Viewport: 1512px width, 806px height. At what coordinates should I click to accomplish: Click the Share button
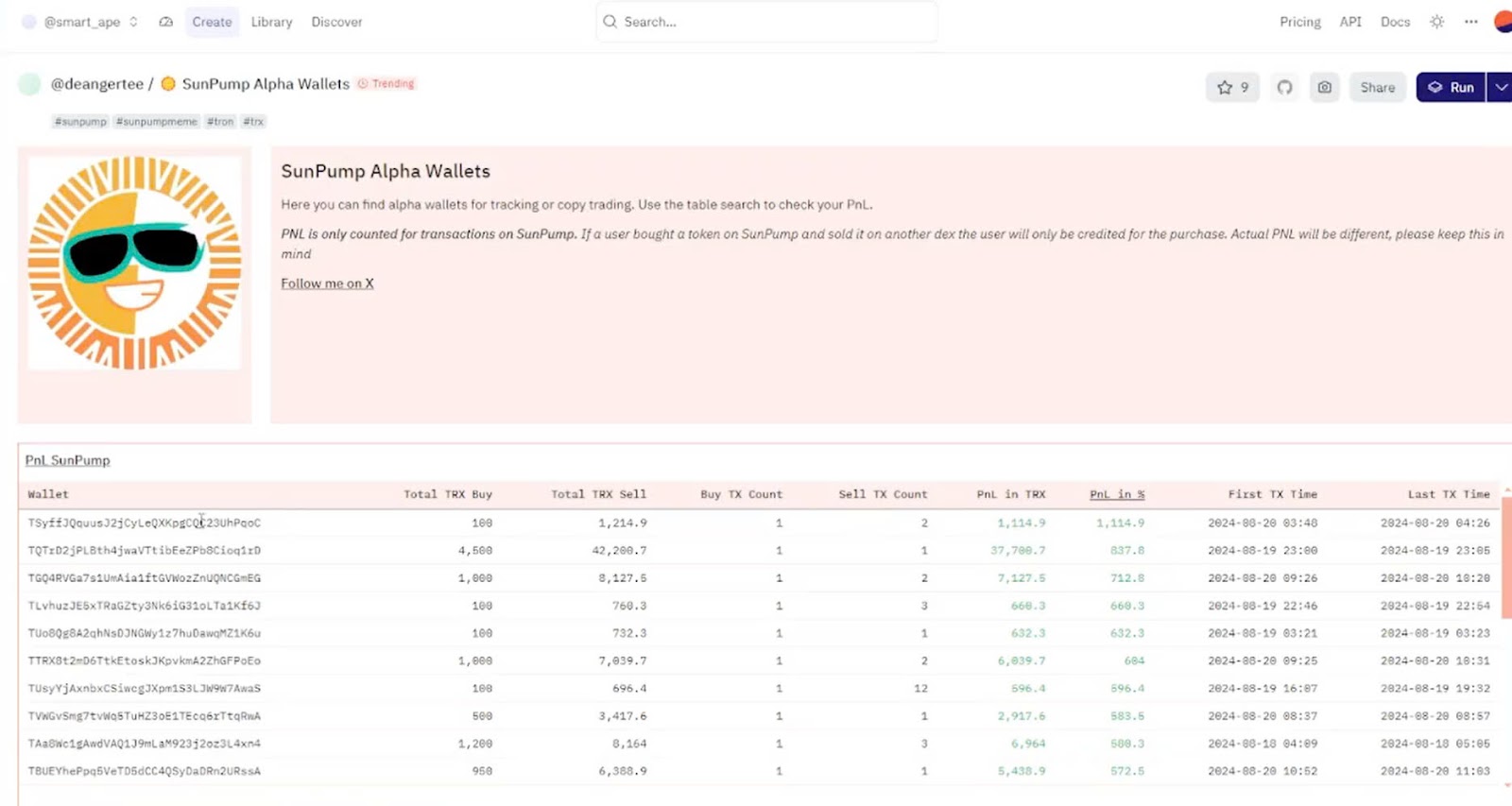[1377, 87]
